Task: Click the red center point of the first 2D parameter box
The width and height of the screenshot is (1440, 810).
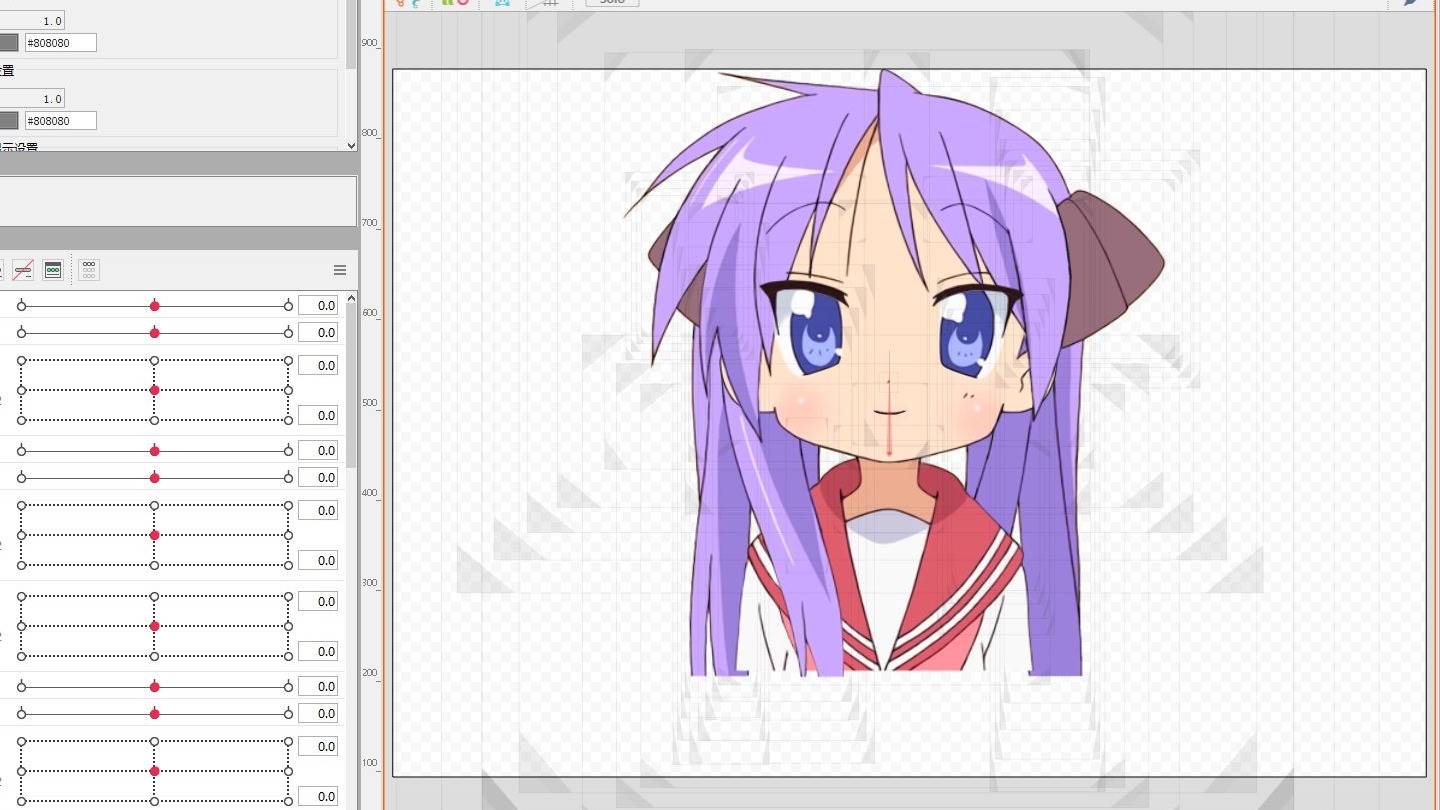Action: (154, 390)
